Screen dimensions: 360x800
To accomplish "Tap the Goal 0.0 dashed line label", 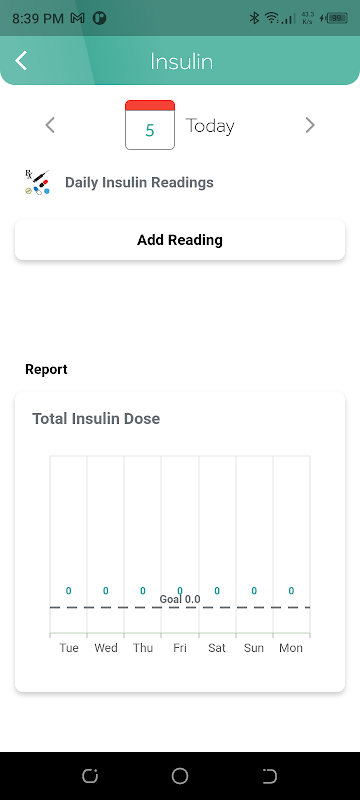I will click(180, 599).
